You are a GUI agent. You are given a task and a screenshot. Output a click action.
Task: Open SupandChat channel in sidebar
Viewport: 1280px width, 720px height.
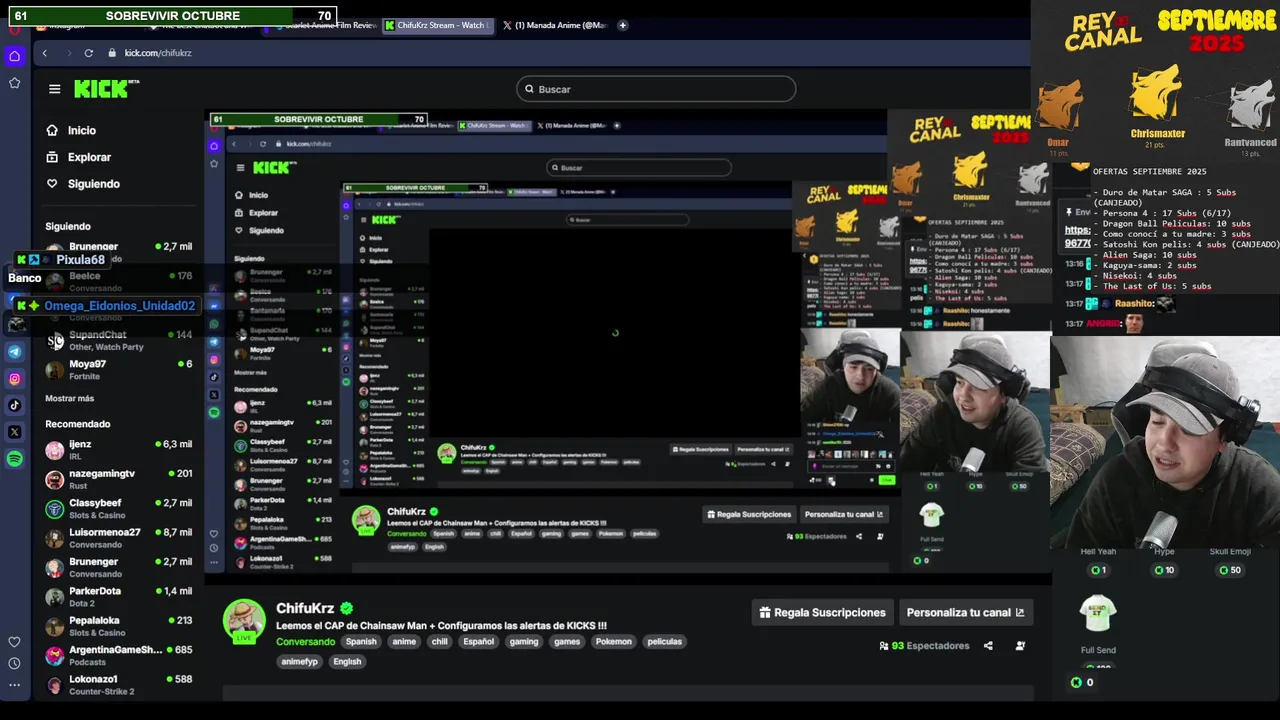click(118, 340)
